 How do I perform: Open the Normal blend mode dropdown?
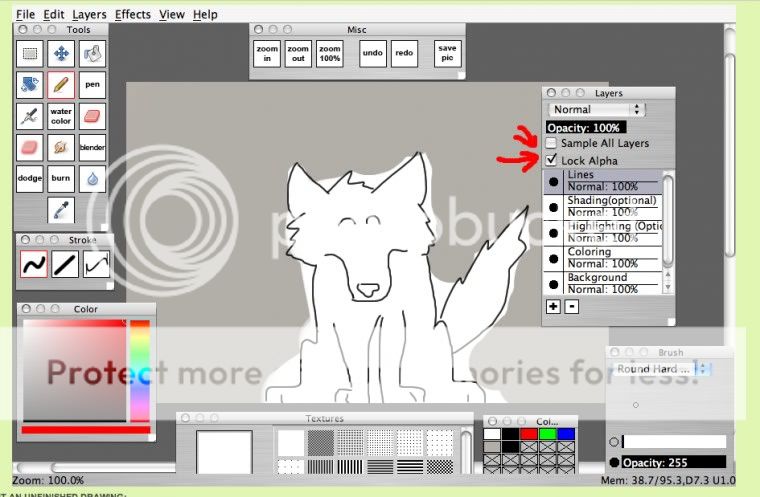(x=596, y=109)
